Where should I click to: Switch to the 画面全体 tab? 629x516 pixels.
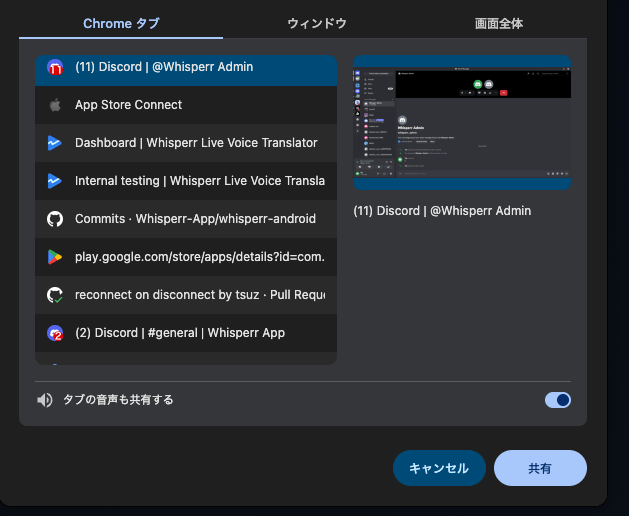[x=499, y=23]
